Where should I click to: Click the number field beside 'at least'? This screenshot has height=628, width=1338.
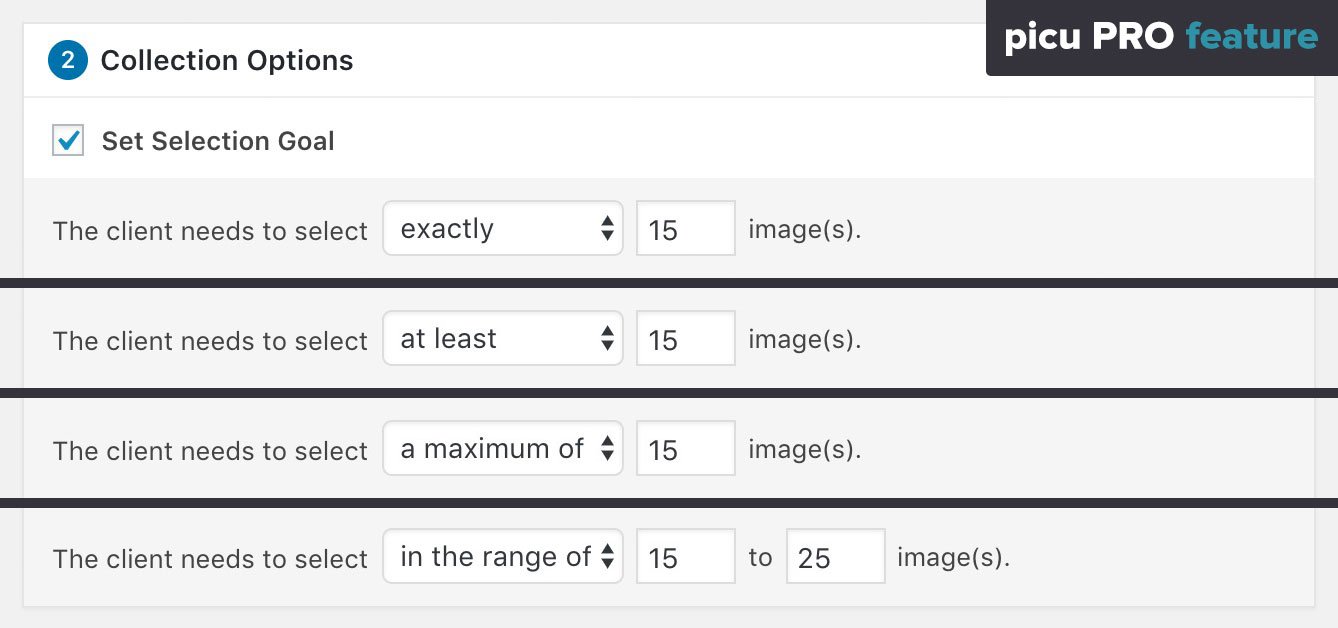[685, 339]
